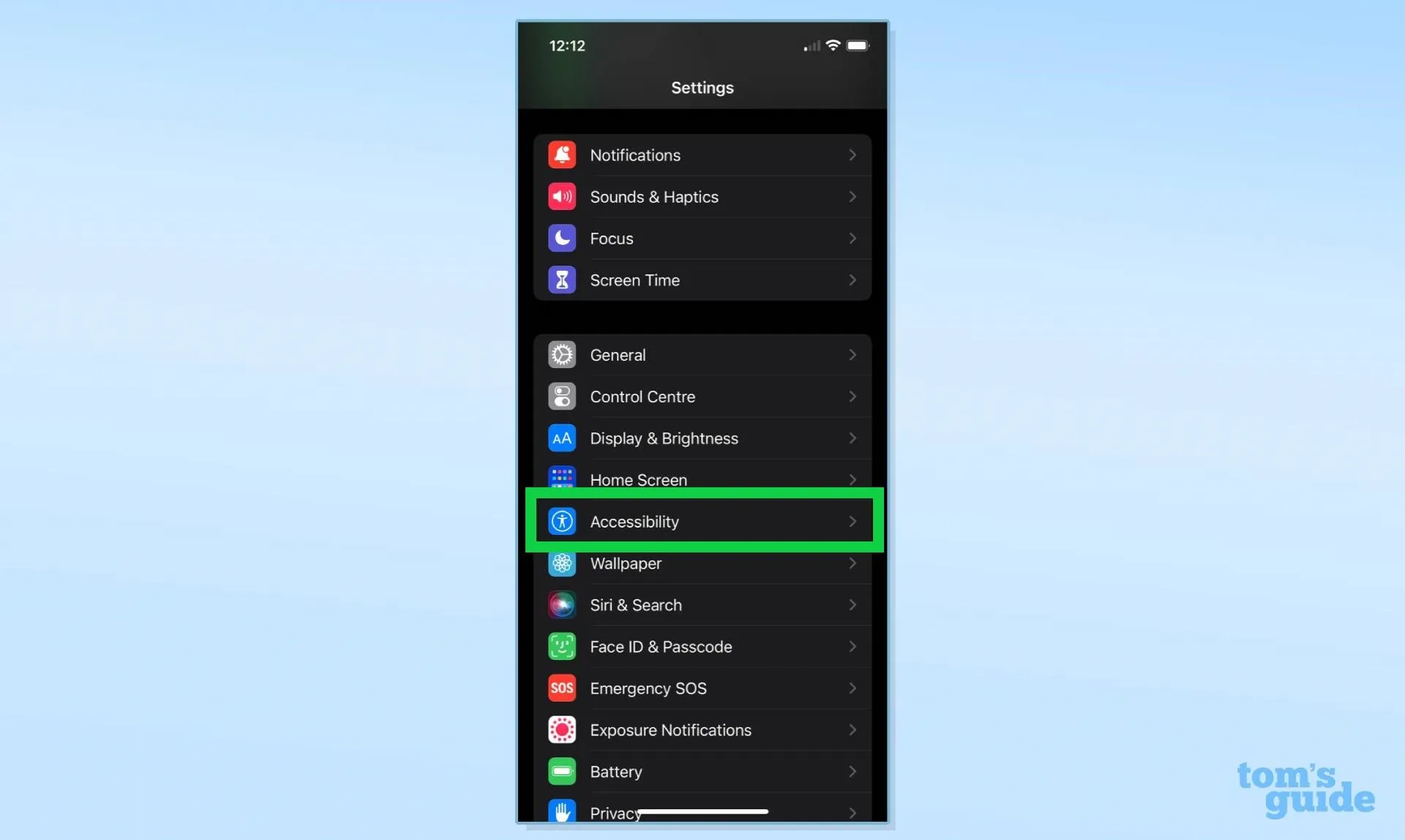
Task: Tap the Display & Brightness AA icon
Action: (x=561, y=438)
